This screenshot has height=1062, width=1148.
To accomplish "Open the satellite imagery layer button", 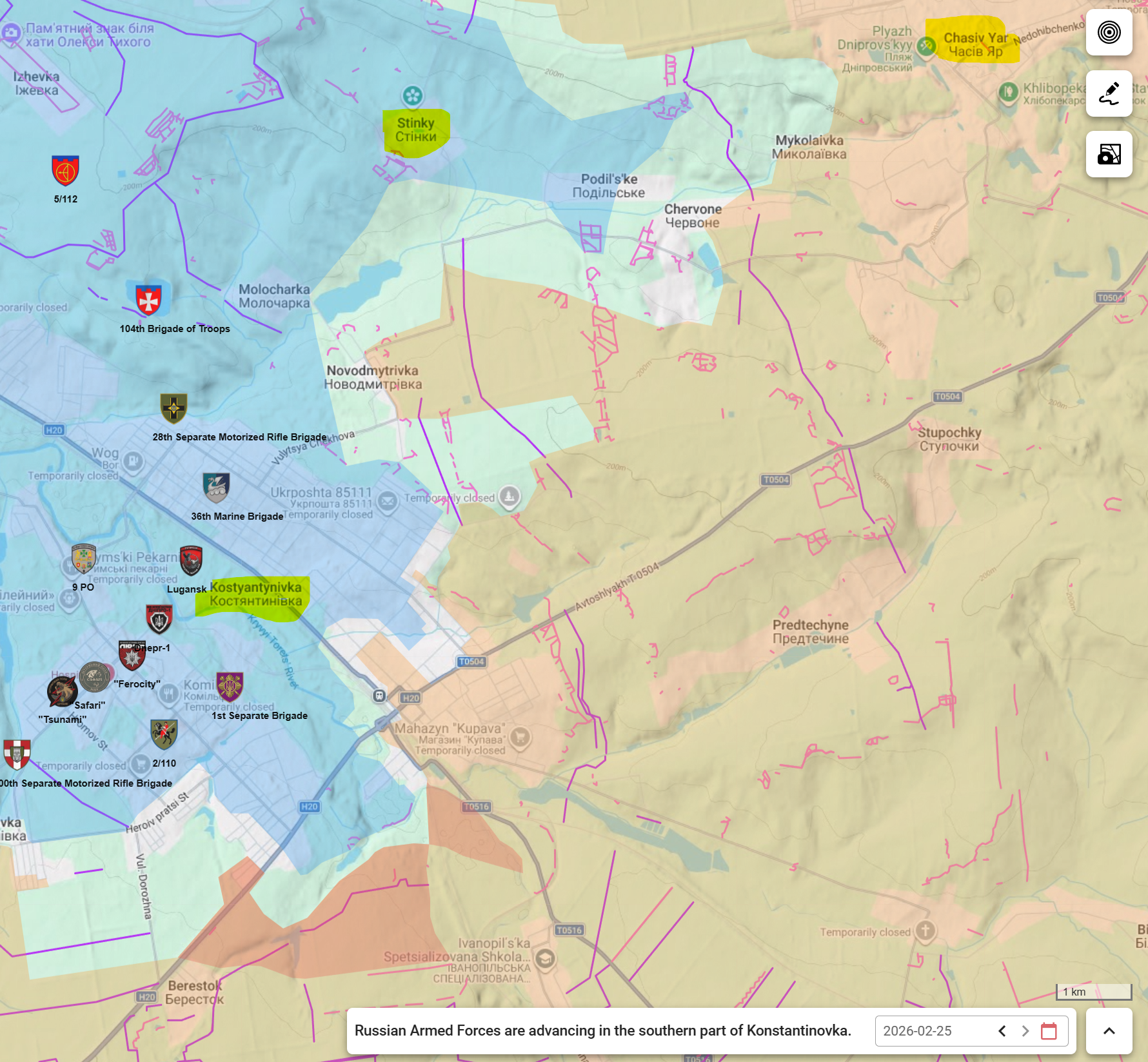I will (x=1109, y=154).
